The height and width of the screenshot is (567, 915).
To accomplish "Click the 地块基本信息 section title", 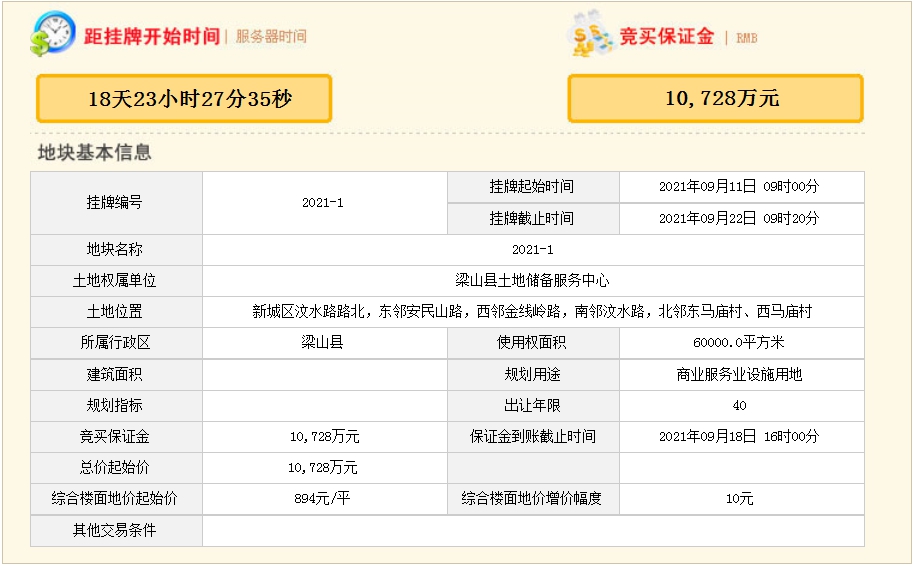I will tap(95, 153).
